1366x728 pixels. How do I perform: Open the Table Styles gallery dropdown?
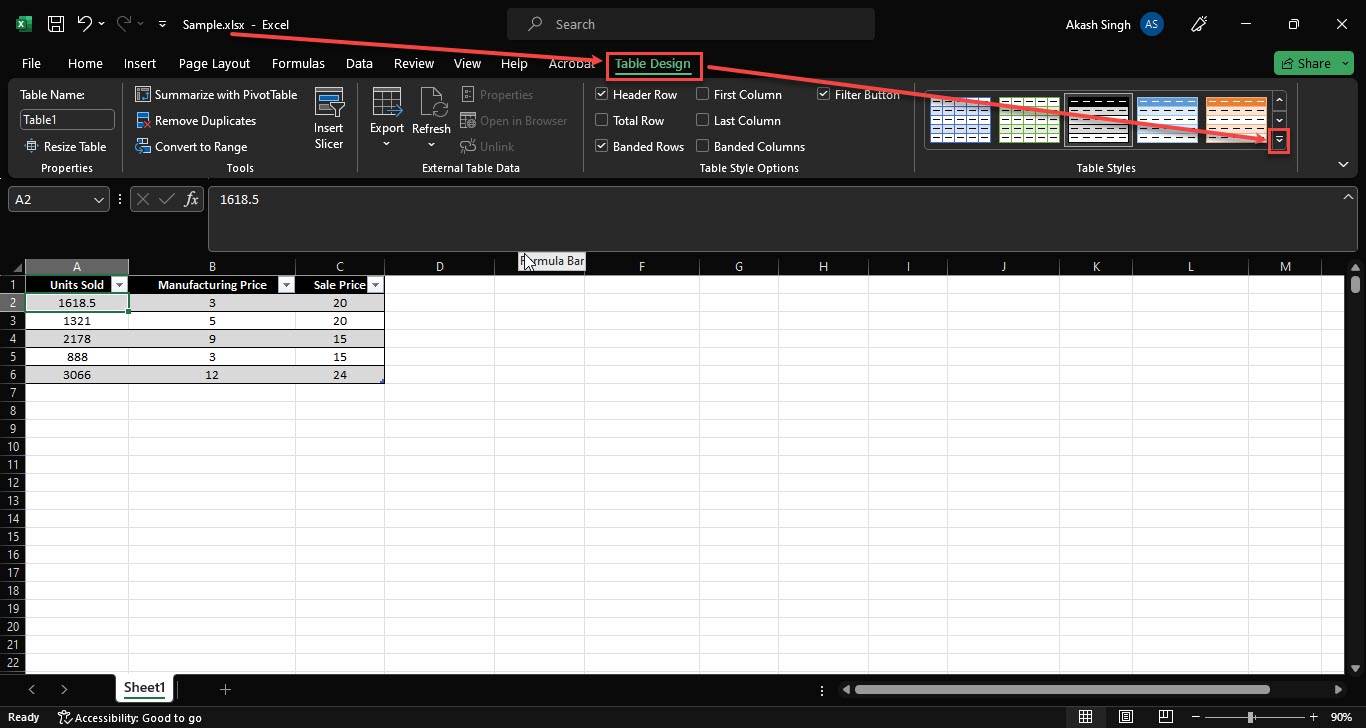1279,141
